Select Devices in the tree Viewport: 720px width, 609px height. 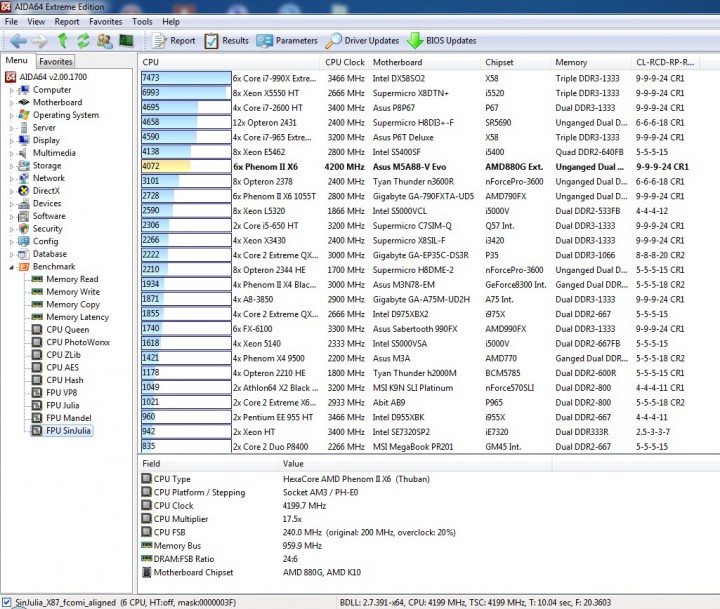point(47,203)
